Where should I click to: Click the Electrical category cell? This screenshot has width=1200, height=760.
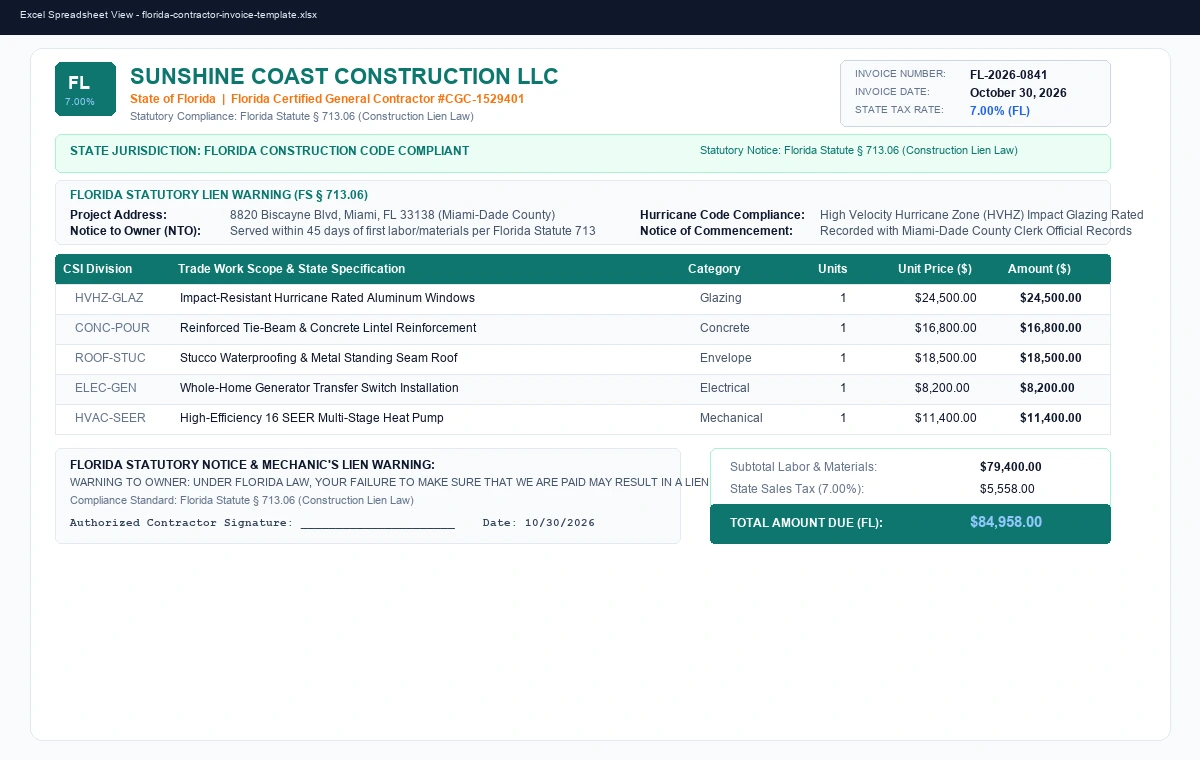(725, 388)
